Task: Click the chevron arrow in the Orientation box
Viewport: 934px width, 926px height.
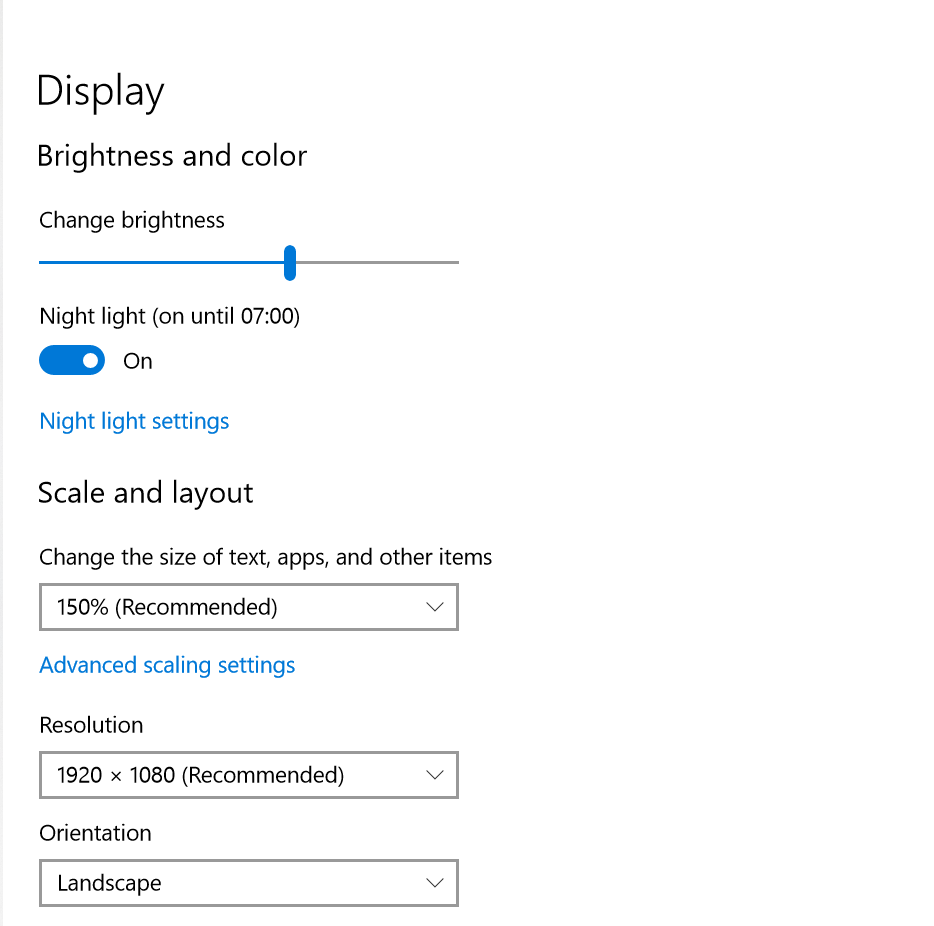Action: pyautogui.click(x=435, y=883)
